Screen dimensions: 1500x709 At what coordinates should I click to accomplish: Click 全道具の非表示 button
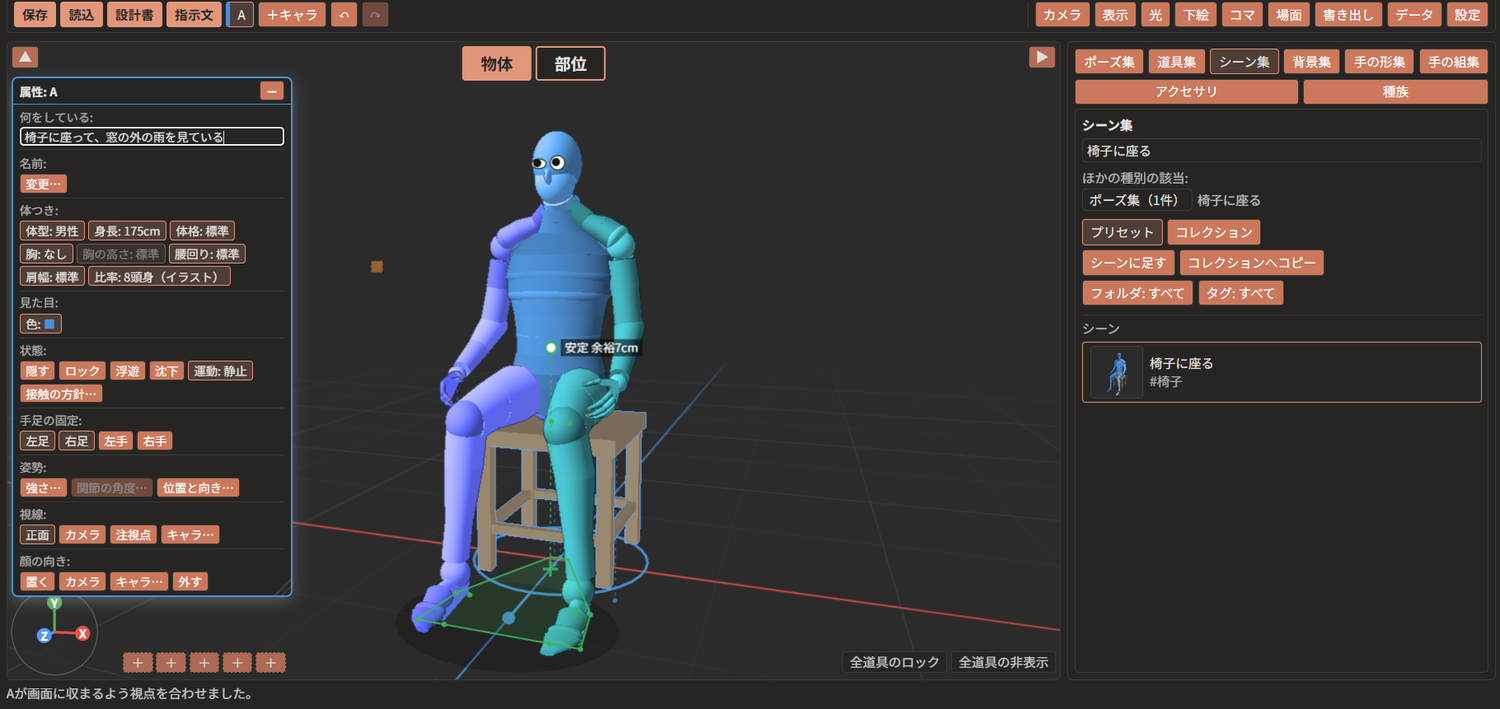click(x=1003, y=662)
